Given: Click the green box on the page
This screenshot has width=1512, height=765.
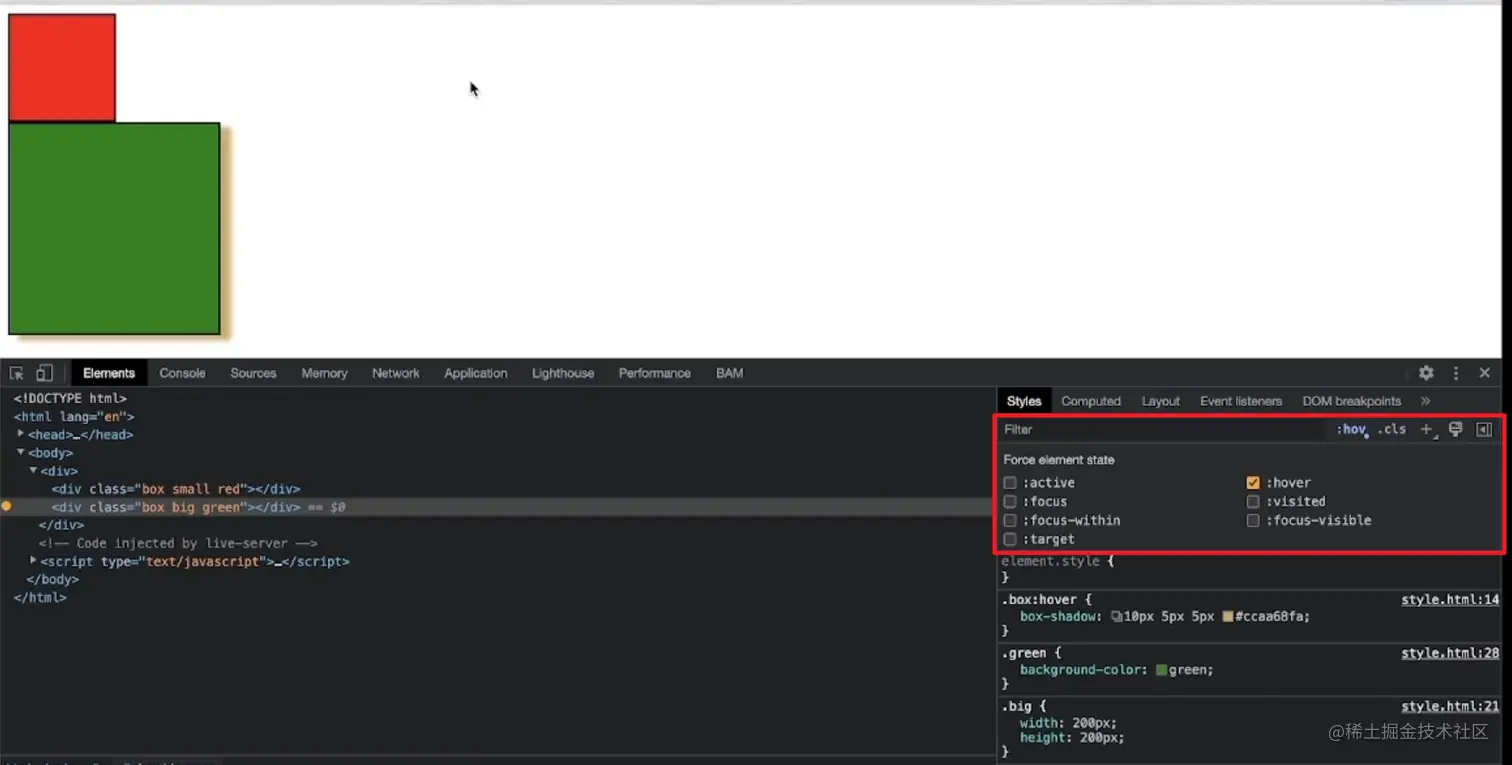Looking at the screenshot, I should (x=114, y=228).
